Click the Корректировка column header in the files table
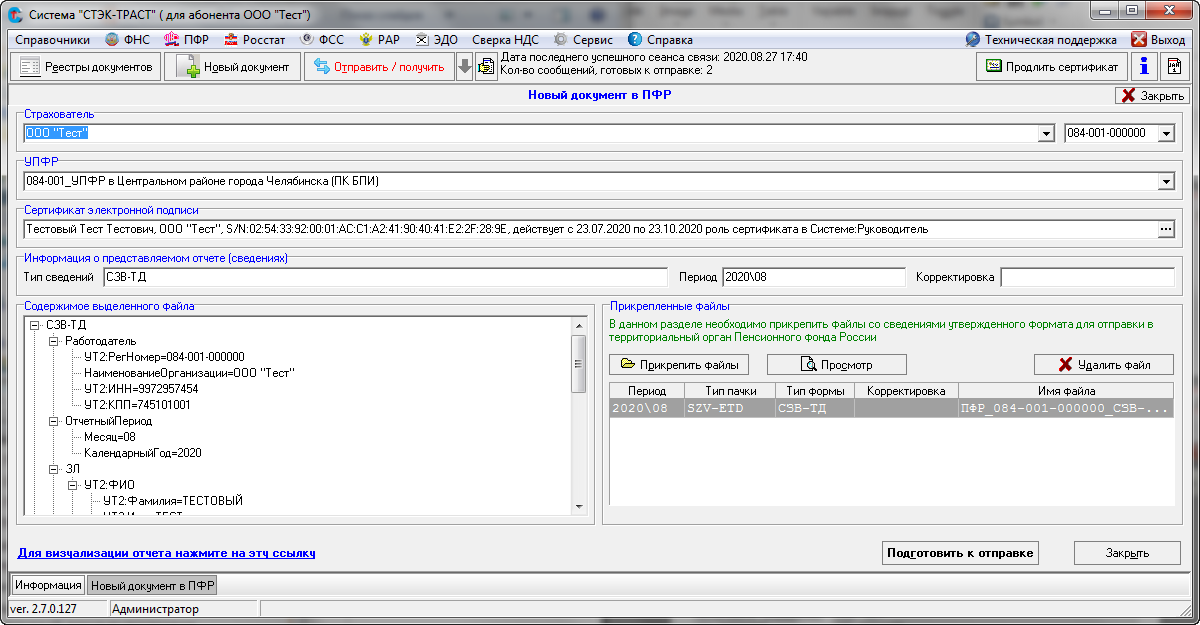This screenshot has height=625, width=1200. (906, 391)
